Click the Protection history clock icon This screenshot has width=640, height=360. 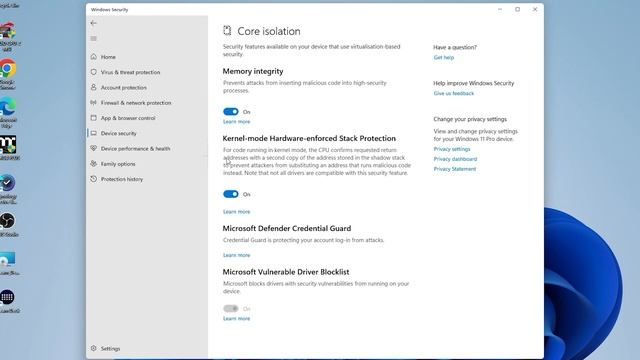93,179
